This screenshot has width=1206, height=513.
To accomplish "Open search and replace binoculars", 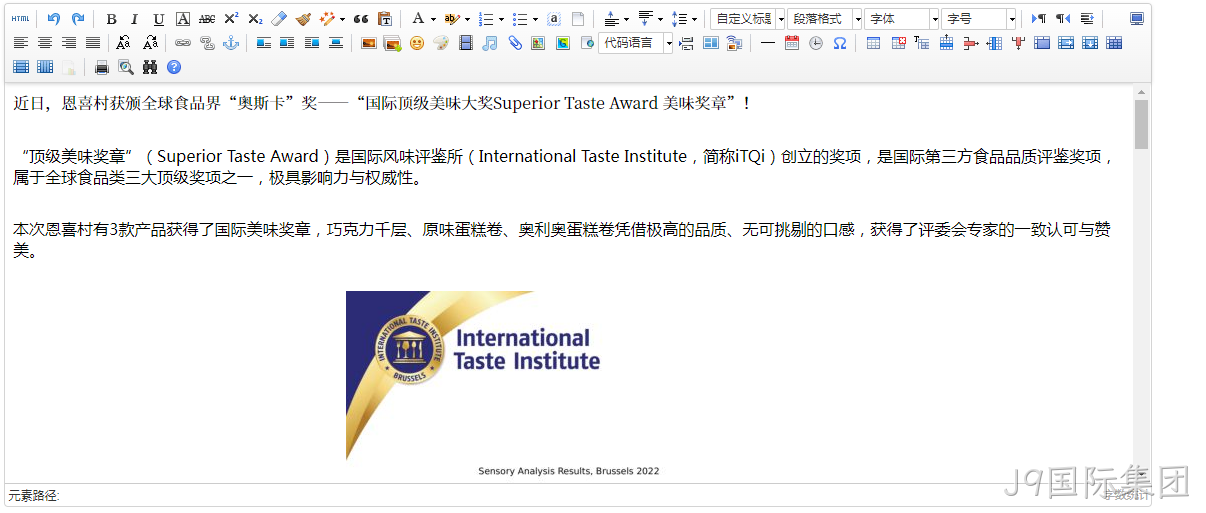I will 150,67.
